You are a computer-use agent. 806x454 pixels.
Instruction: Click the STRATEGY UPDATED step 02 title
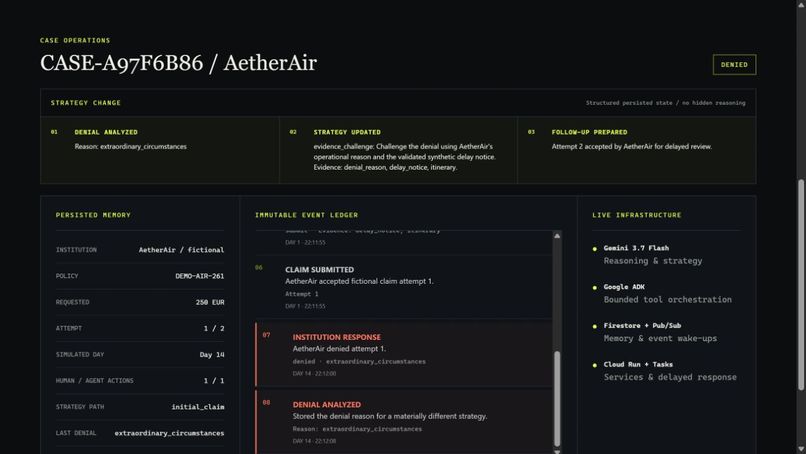tap(347, 132)
